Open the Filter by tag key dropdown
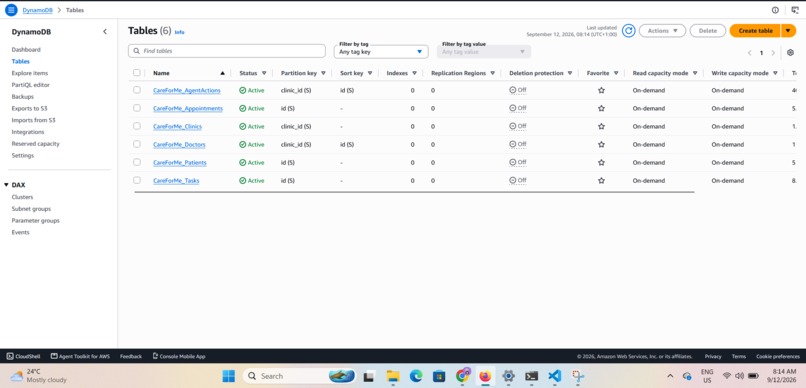Screen dimensions: 806x388 [x=381, y=51]
